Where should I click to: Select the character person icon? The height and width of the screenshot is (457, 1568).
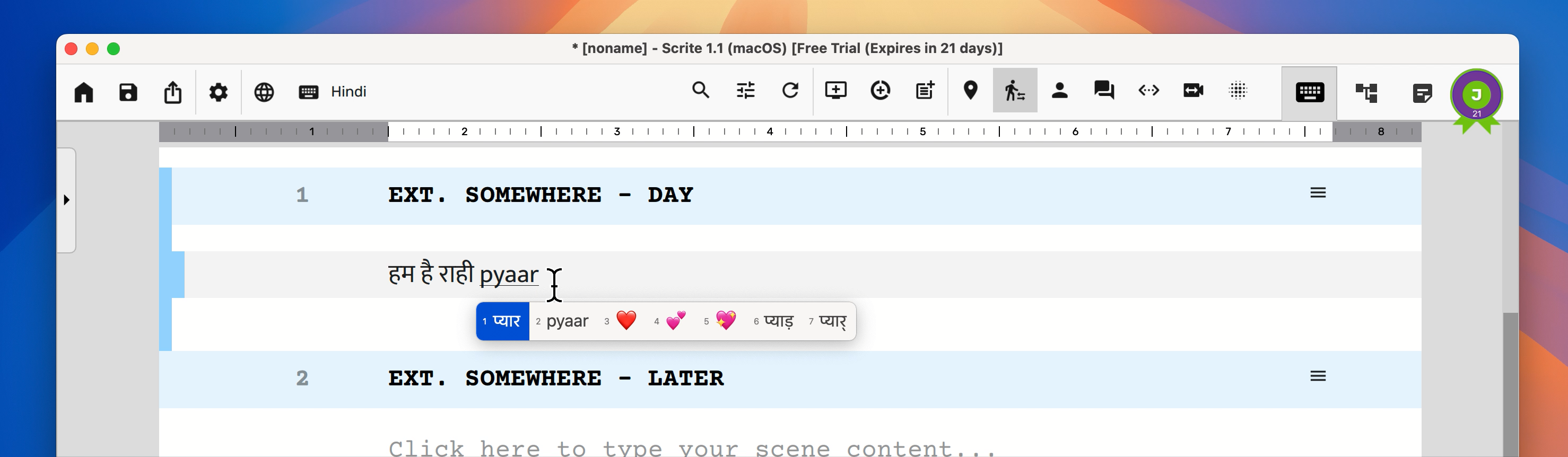click(x=1059, y=91)
